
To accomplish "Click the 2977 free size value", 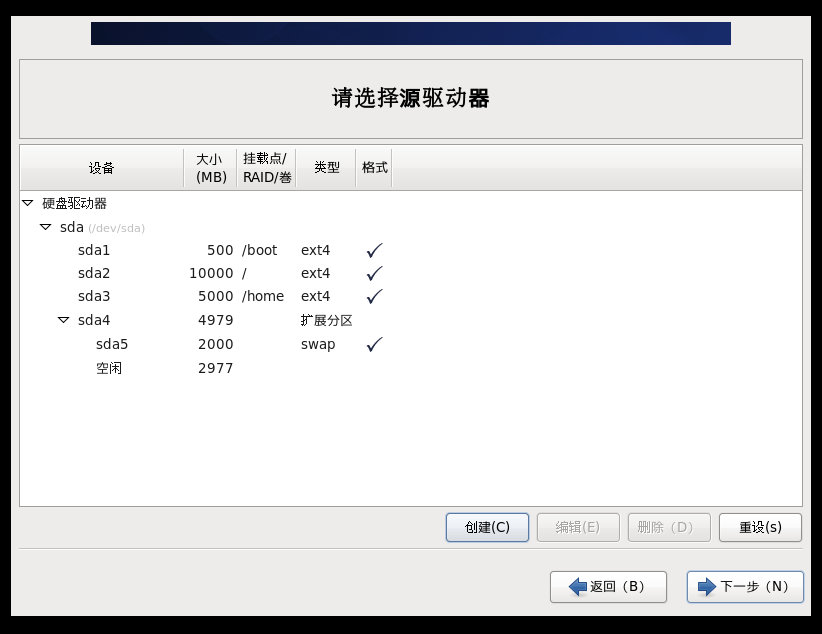I will tap(215, 368).
